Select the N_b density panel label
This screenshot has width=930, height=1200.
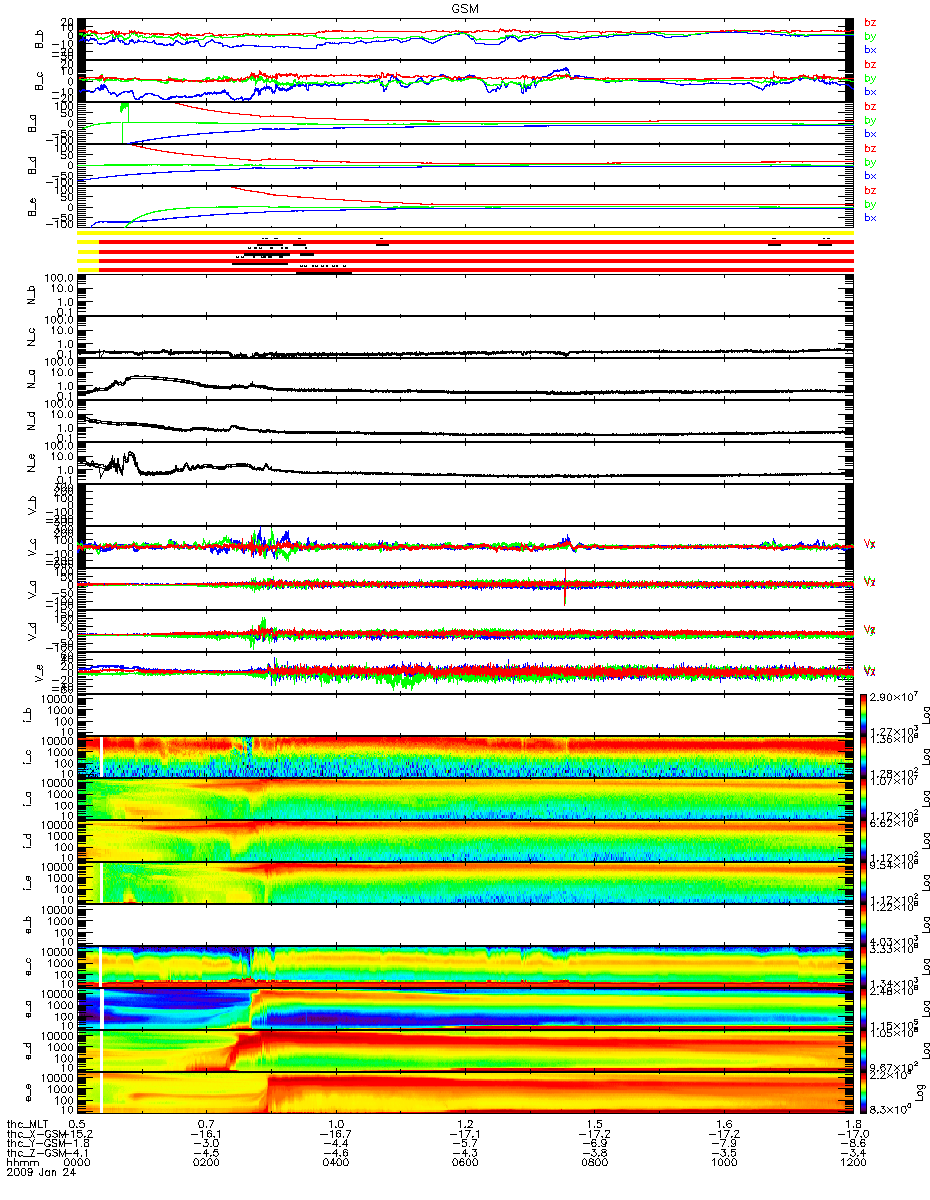(30, 296)
